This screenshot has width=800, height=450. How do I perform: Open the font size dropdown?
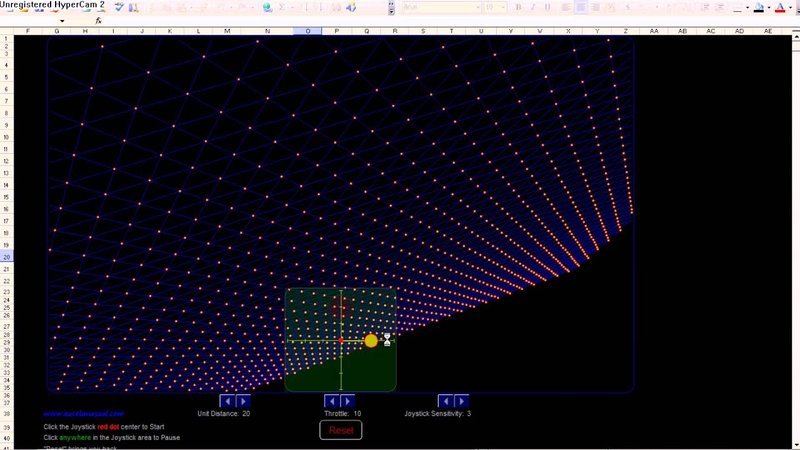click(503, 7)
